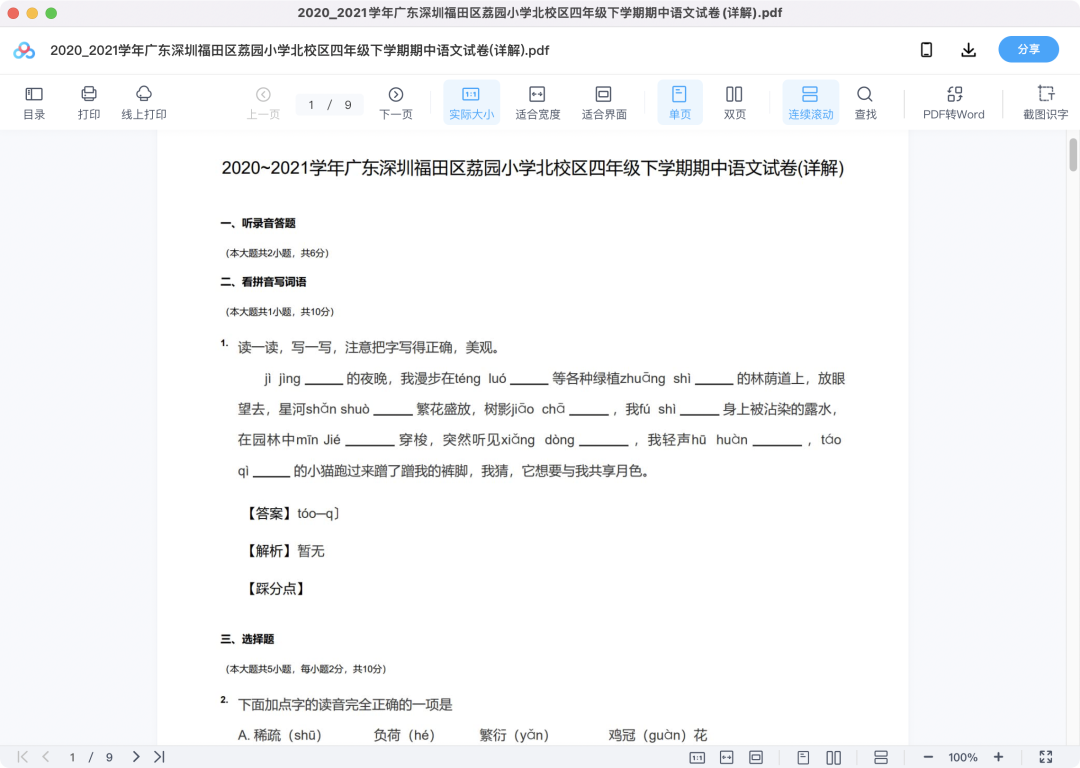The width and height of the screenshot is (1080, 768).
Task: Click the mobile device icon in header
Action: [926, 50]
